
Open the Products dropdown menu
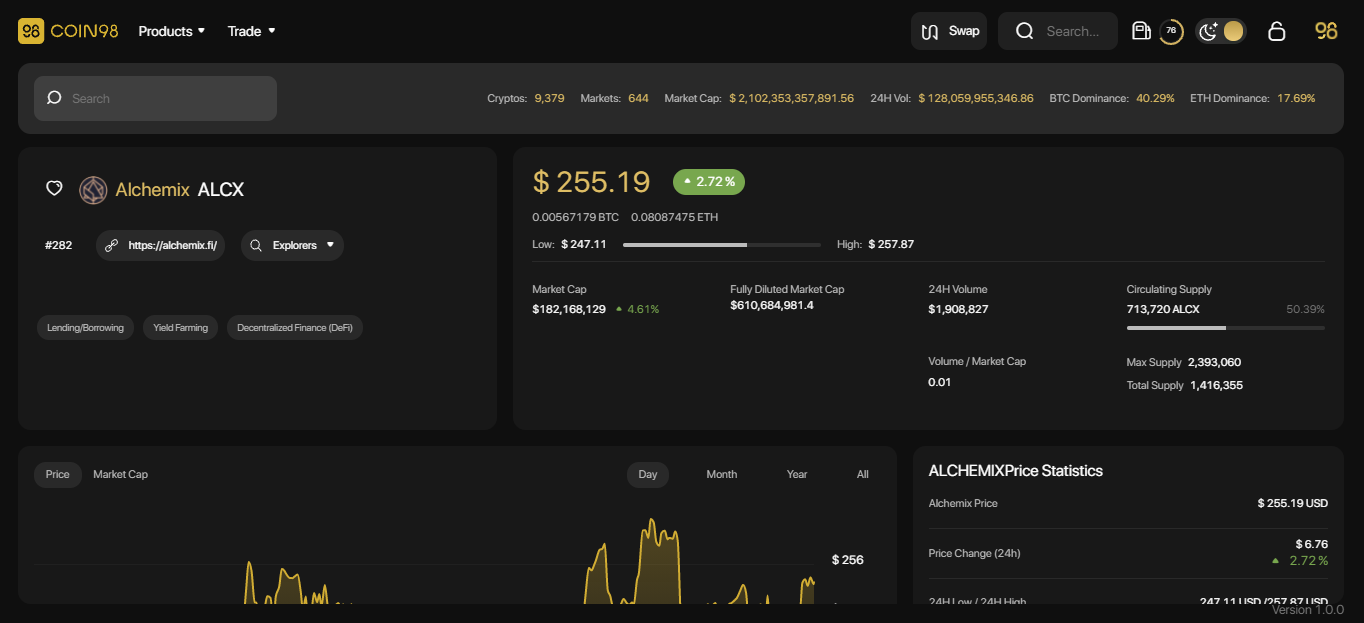(172, 31)
